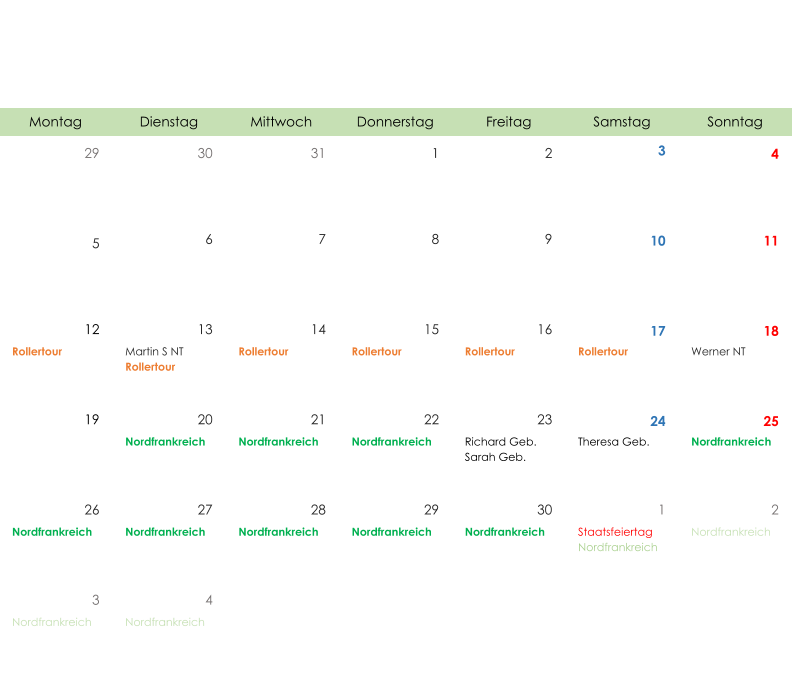
Task: Select the Mittwoch column header
Action: point(281,122)
